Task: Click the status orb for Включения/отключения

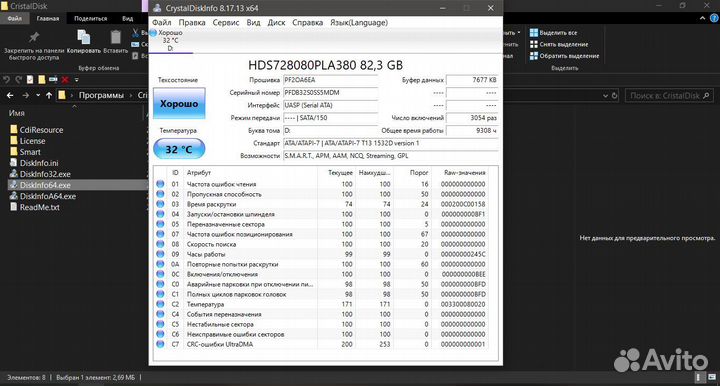Action: tap(160, 274)
